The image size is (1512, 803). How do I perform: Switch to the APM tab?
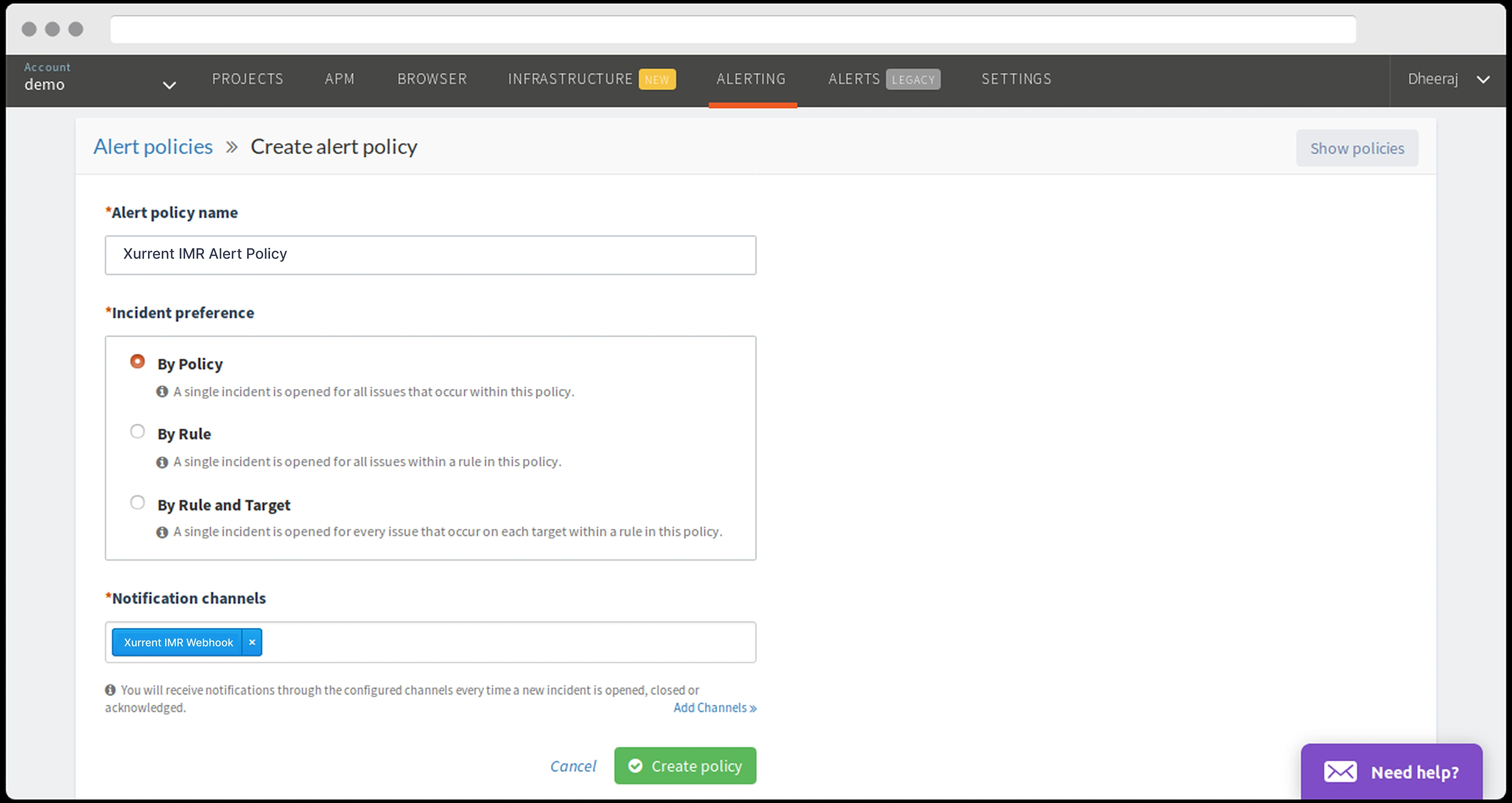[339, 79]
